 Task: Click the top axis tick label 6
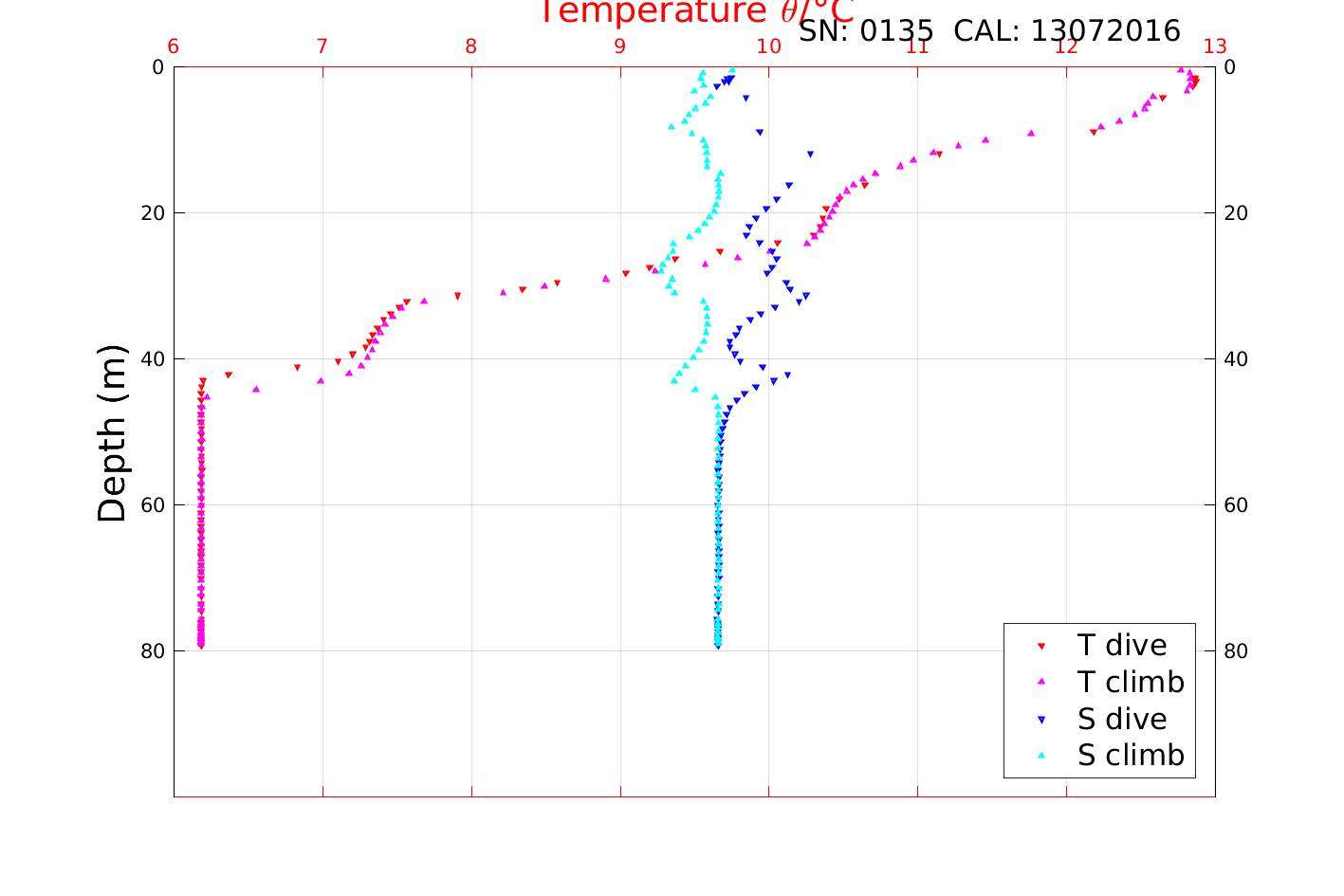[x=174, y=46]
